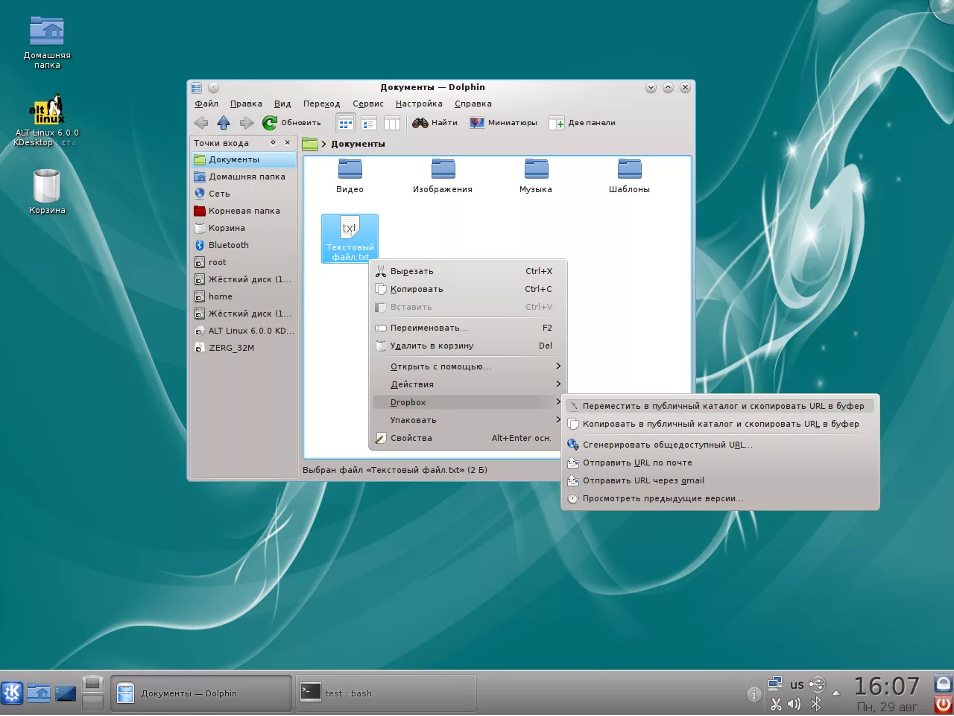Image resolution: width=954 pixels, height=716 pixels.
Task: Open Домашняя папка desktop icon
Action: coord(47,42)
